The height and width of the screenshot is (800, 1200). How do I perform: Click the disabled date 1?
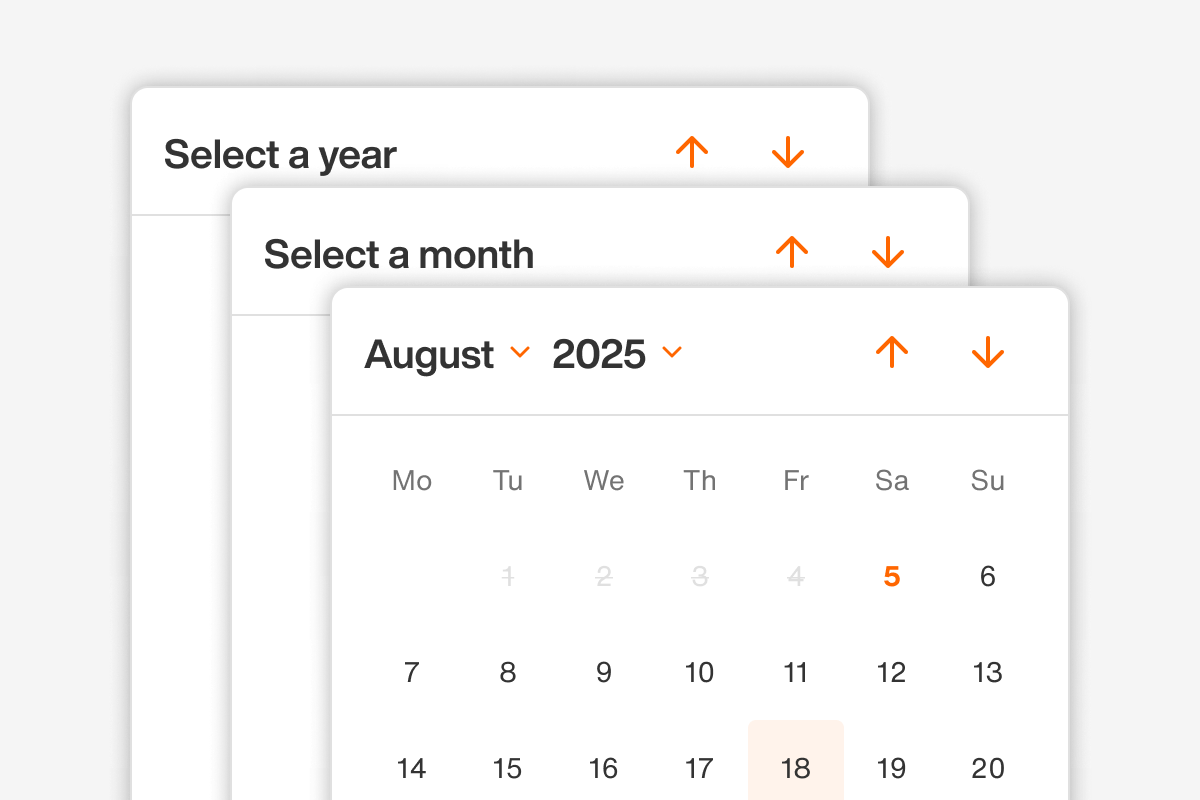tap(507, 576)
